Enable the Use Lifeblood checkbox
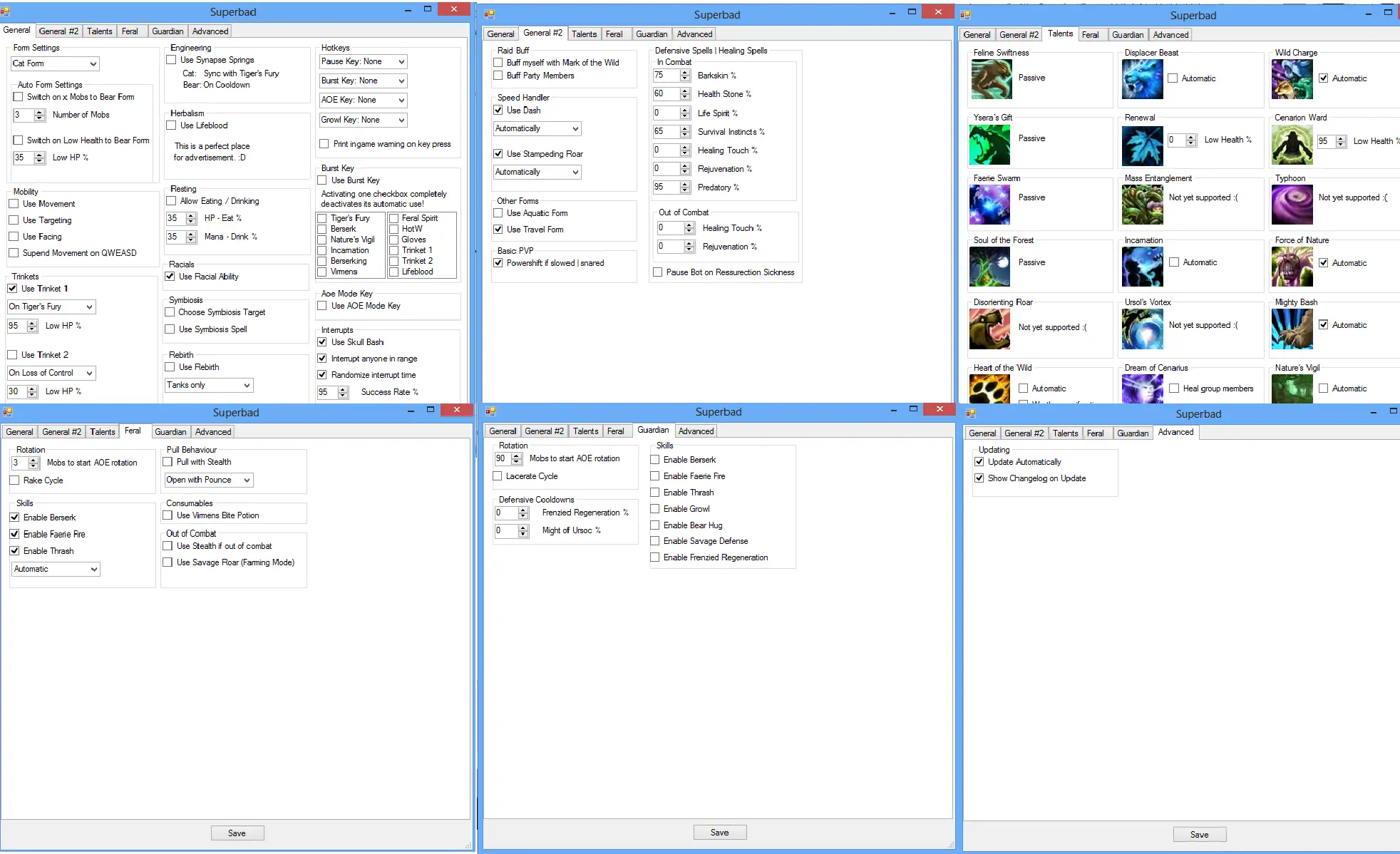1400x854 pixels. pyautogui.click(x=172, y=125)
